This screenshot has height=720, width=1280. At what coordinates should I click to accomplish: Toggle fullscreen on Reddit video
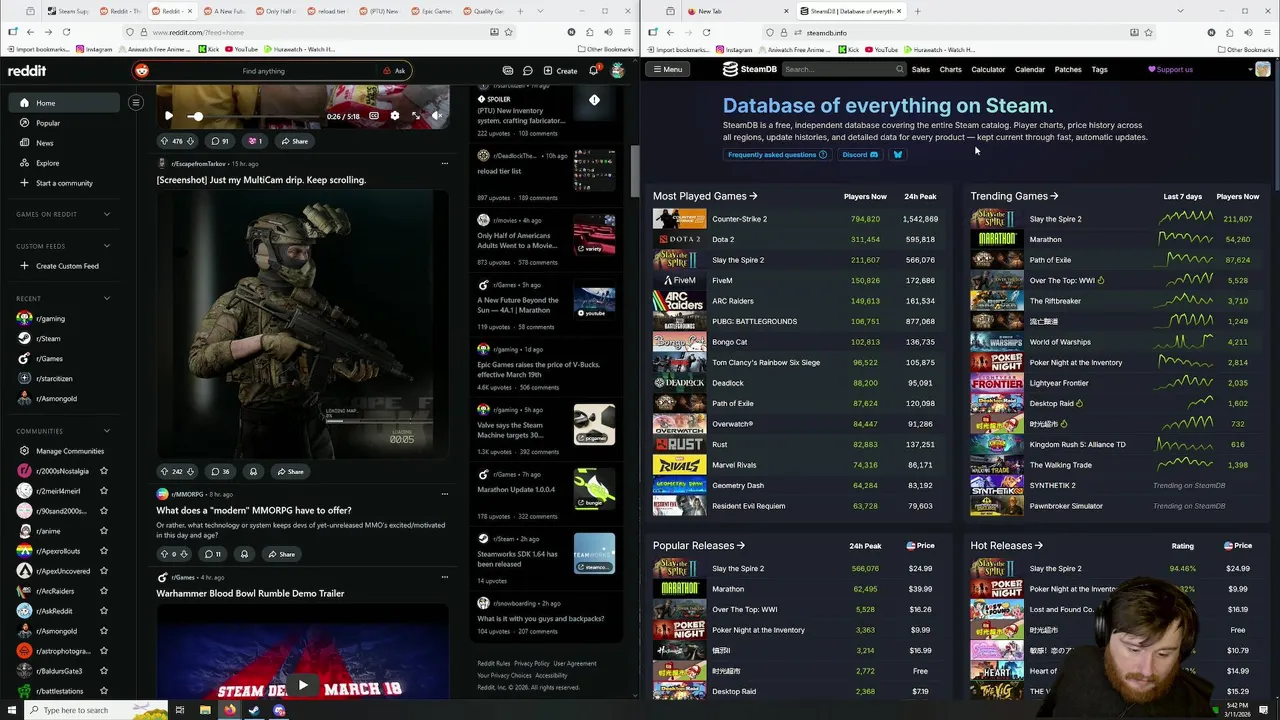click(416, 116)
